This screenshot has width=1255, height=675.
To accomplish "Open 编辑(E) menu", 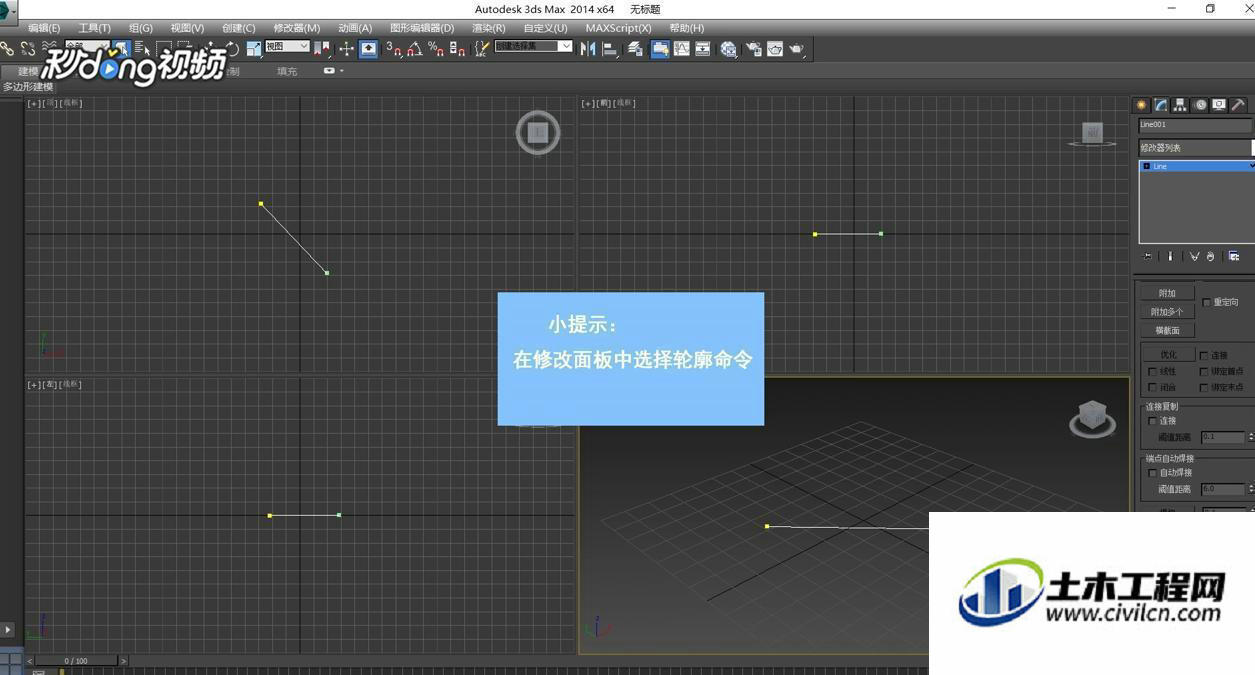I will (44, 28).
